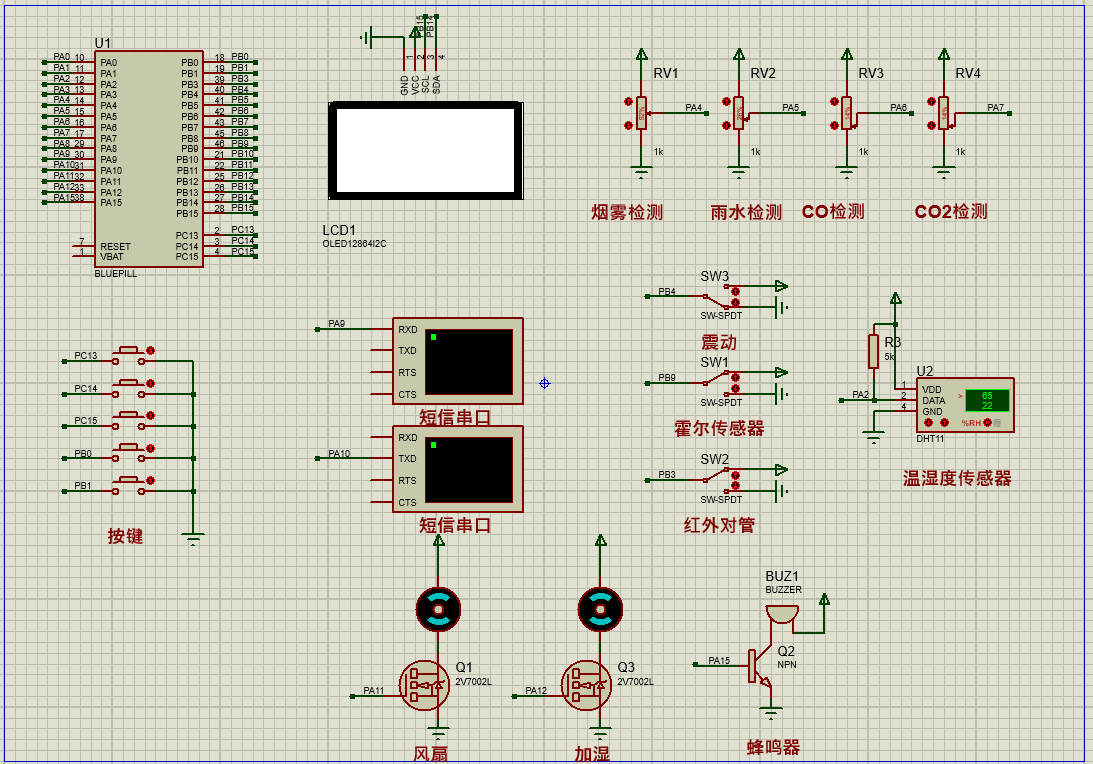Select the Q1 2V7002L MOSFET
Screen dimensions: 1093x764
tap(424, 685)
